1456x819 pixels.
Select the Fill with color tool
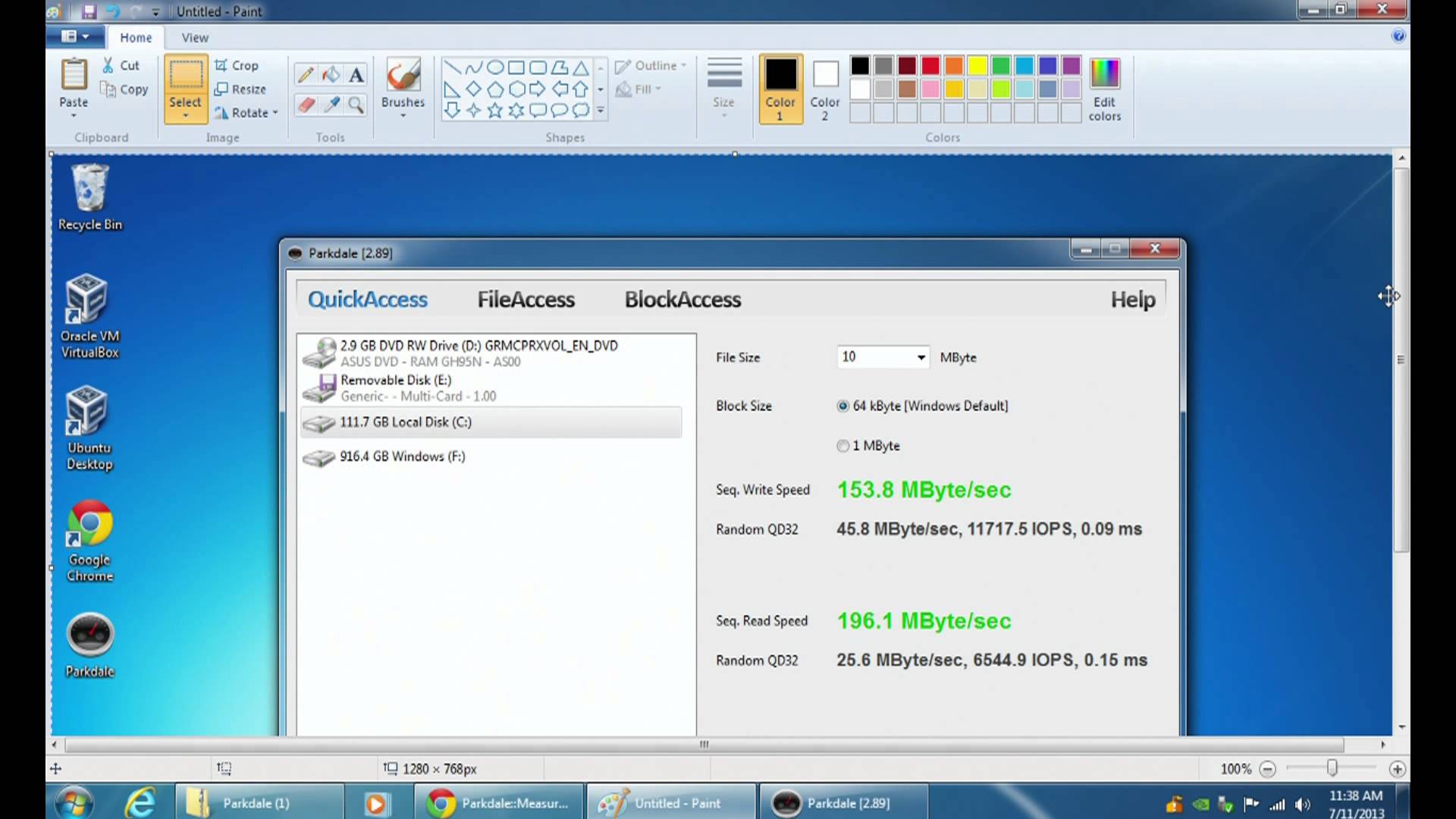click(331, 74)
